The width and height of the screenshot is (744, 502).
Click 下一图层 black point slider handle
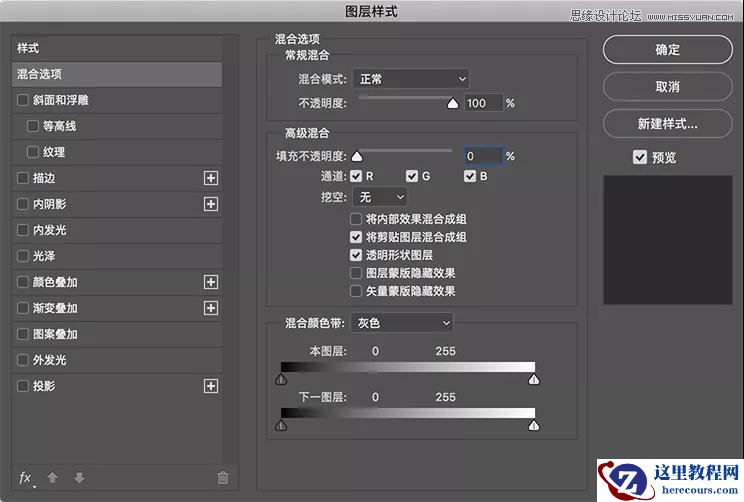tap(281, 425)
